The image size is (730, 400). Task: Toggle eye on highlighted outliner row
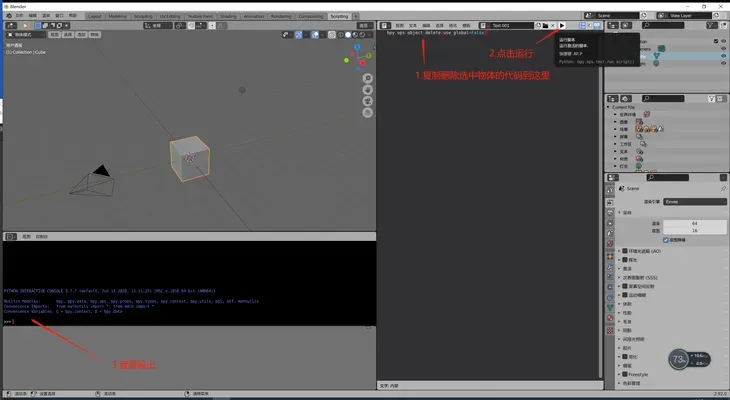click(x=723, y=56)
